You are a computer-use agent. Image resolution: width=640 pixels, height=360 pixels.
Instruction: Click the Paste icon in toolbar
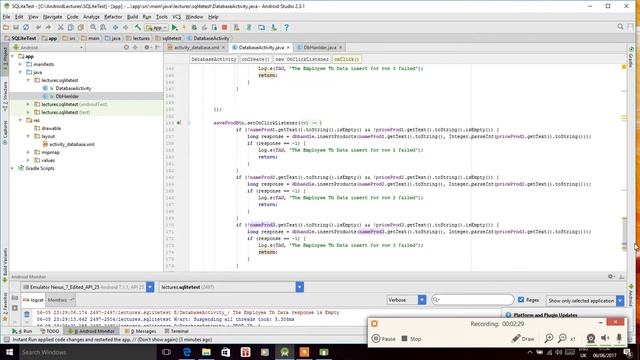tap(80, 27)
